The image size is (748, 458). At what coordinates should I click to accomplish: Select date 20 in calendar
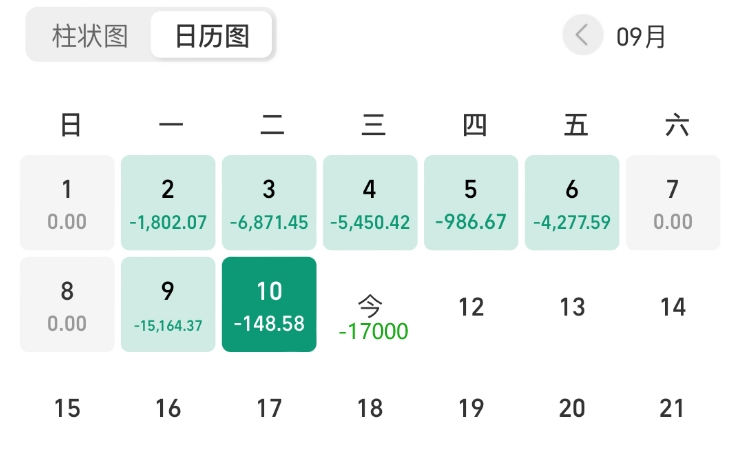(572, 408)
